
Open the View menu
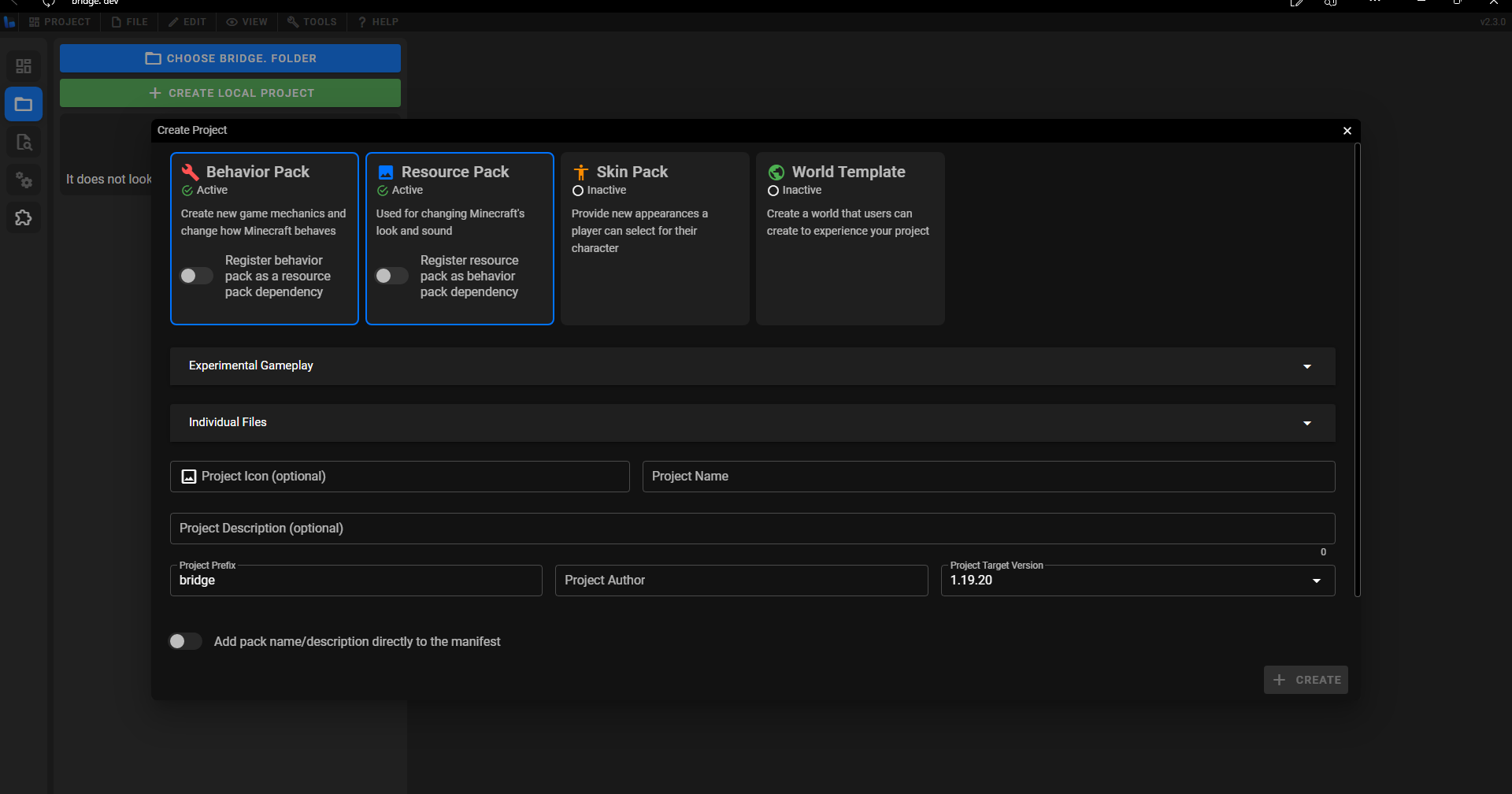pyautogui.click(x=247, y=22)
